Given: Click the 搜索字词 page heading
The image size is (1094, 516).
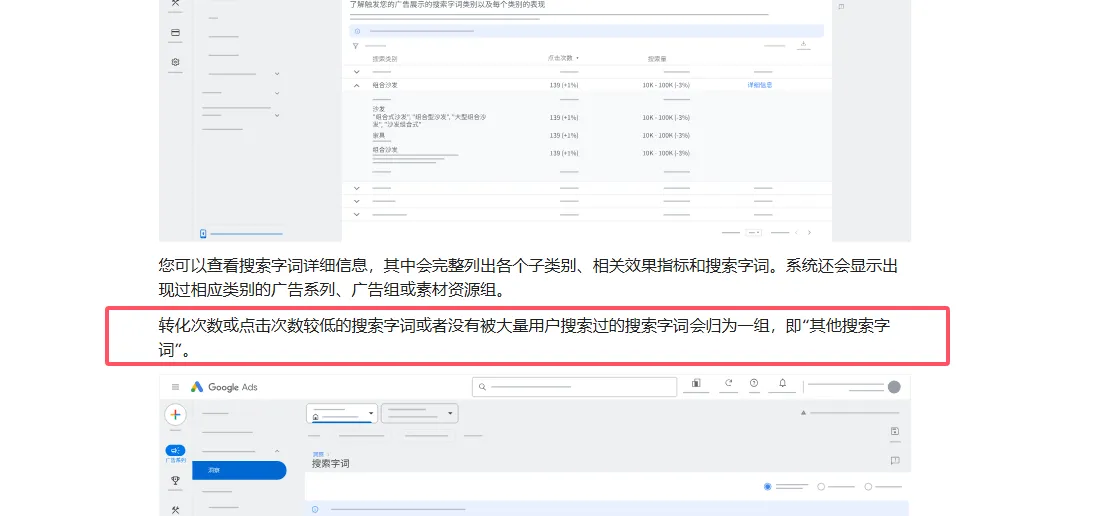Looking at the screenshot, I should coord(331,464).
